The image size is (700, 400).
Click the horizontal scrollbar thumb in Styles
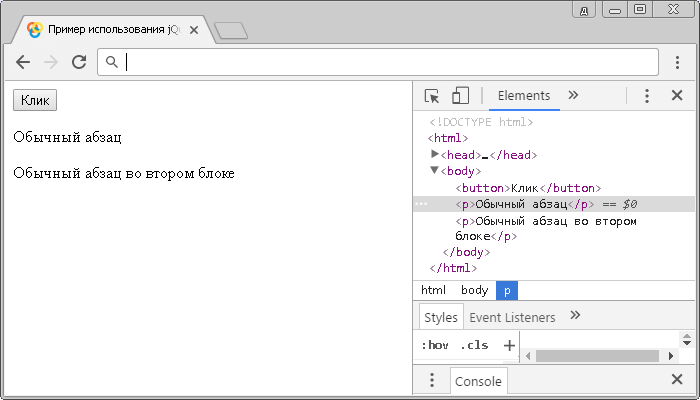tap(597, 356)
